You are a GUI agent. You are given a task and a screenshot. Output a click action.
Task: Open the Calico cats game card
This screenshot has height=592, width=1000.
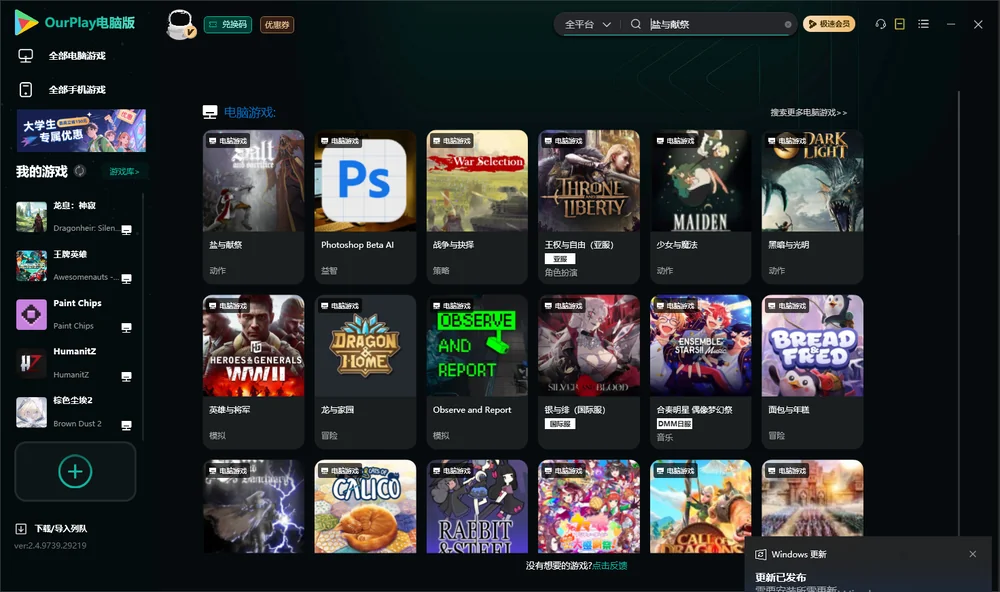point(365,507)
